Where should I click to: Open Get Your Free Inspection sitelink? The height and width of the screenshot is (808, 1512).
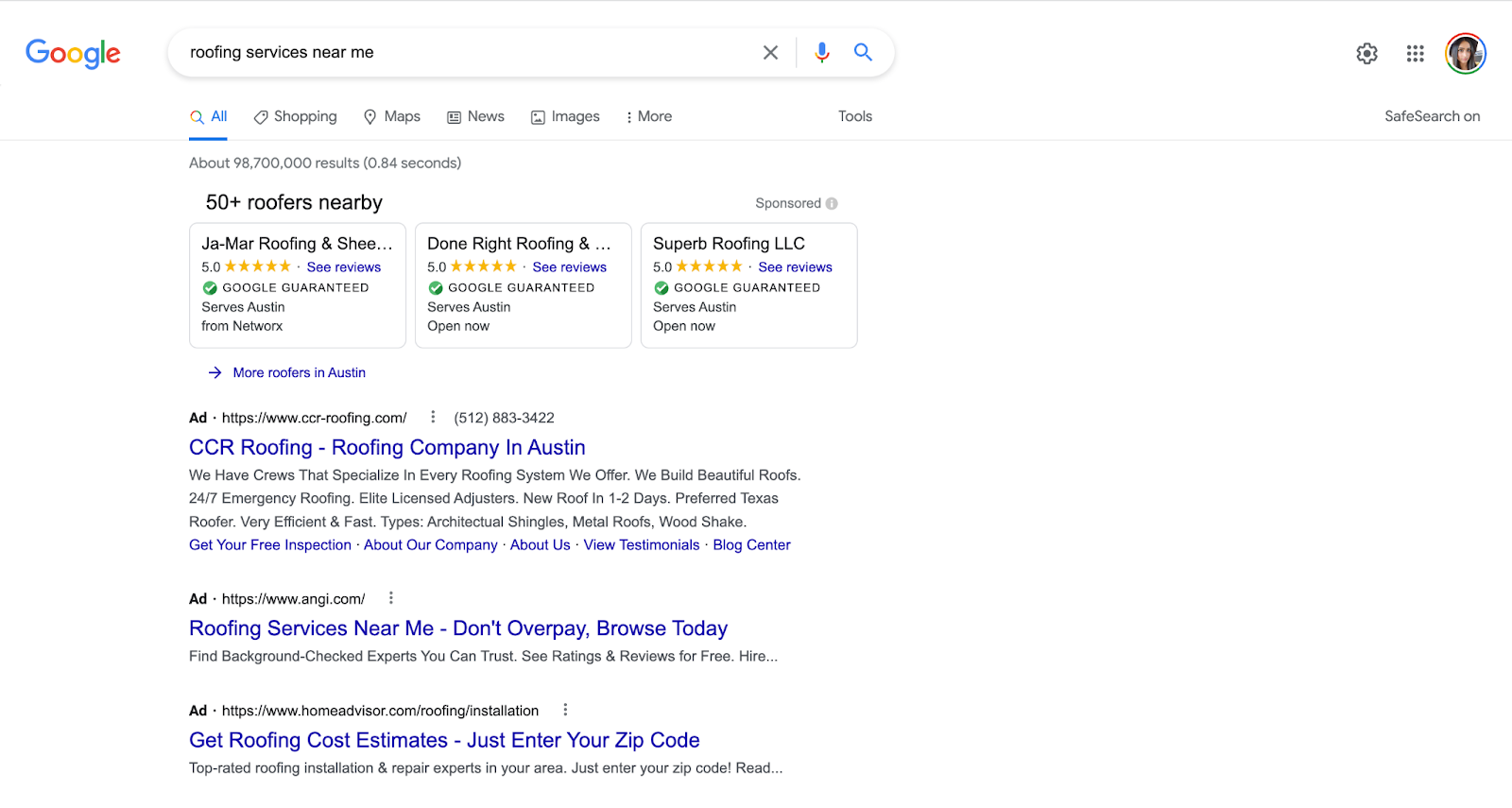point(270,544)
